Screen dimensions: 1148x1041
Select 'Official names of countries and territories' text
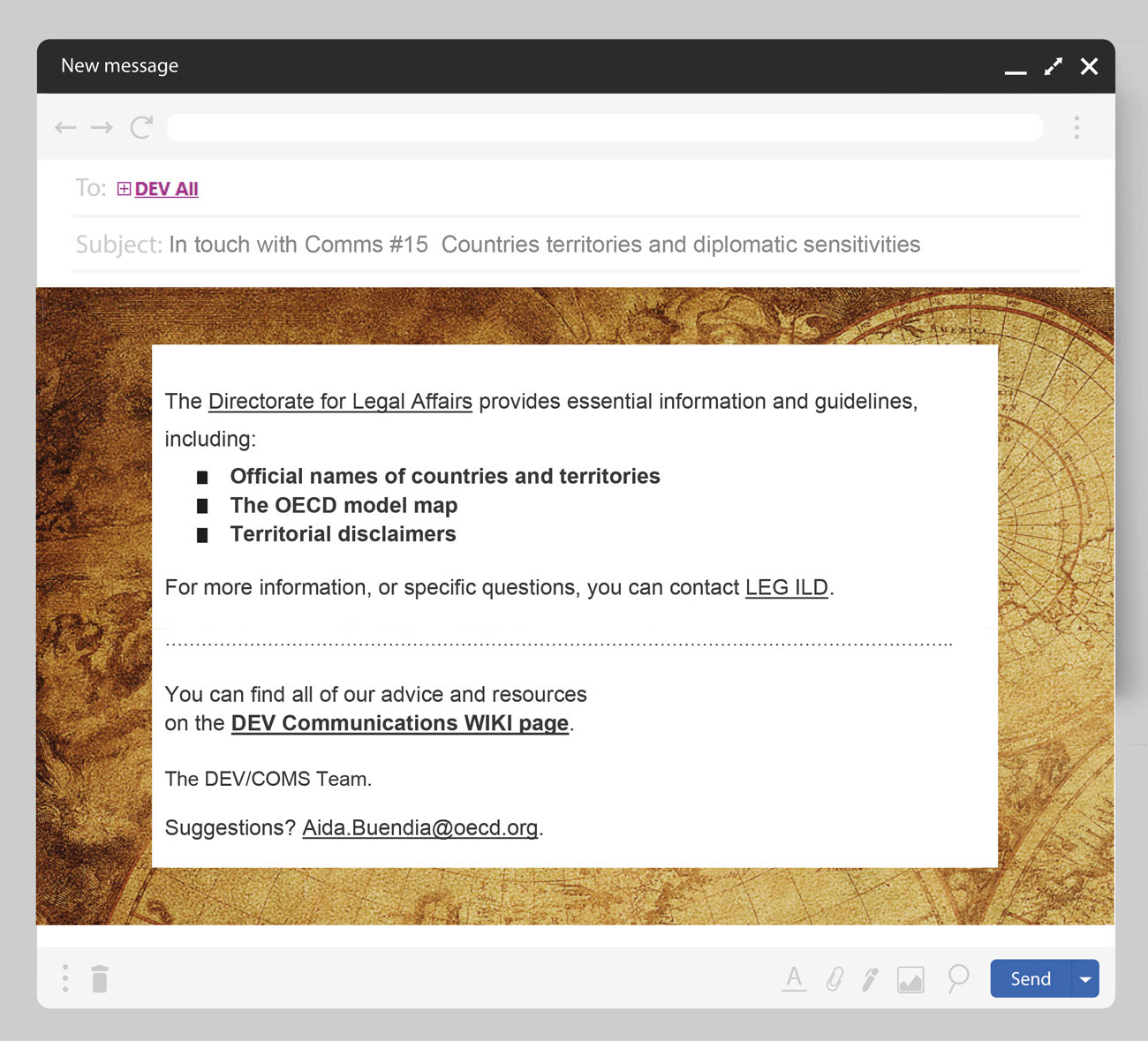click(445, 477)
